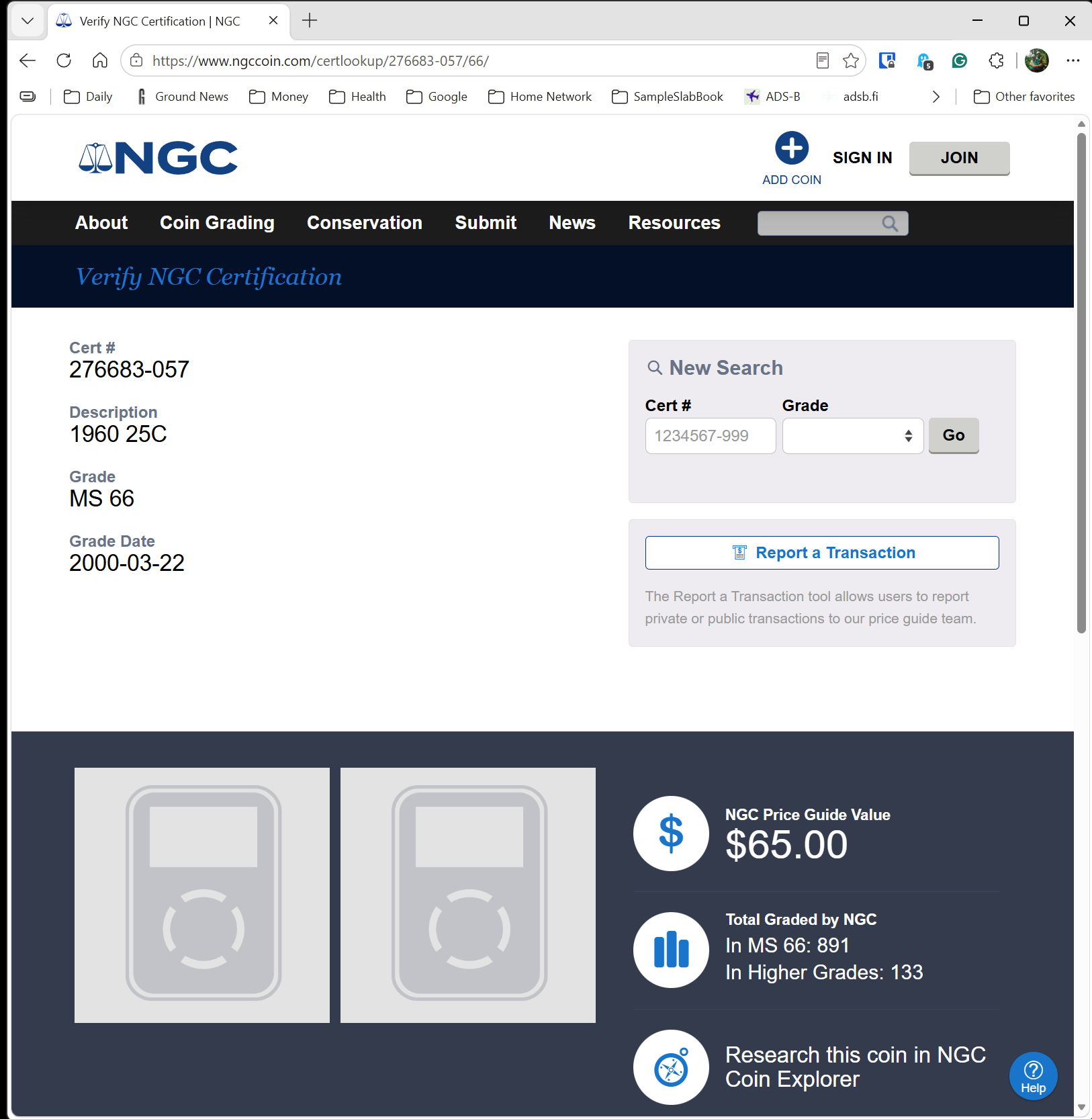Viewport: 1092px width, 1119px height.
Task: Open the Daily bookmarks folder
Action: point(88,97)
